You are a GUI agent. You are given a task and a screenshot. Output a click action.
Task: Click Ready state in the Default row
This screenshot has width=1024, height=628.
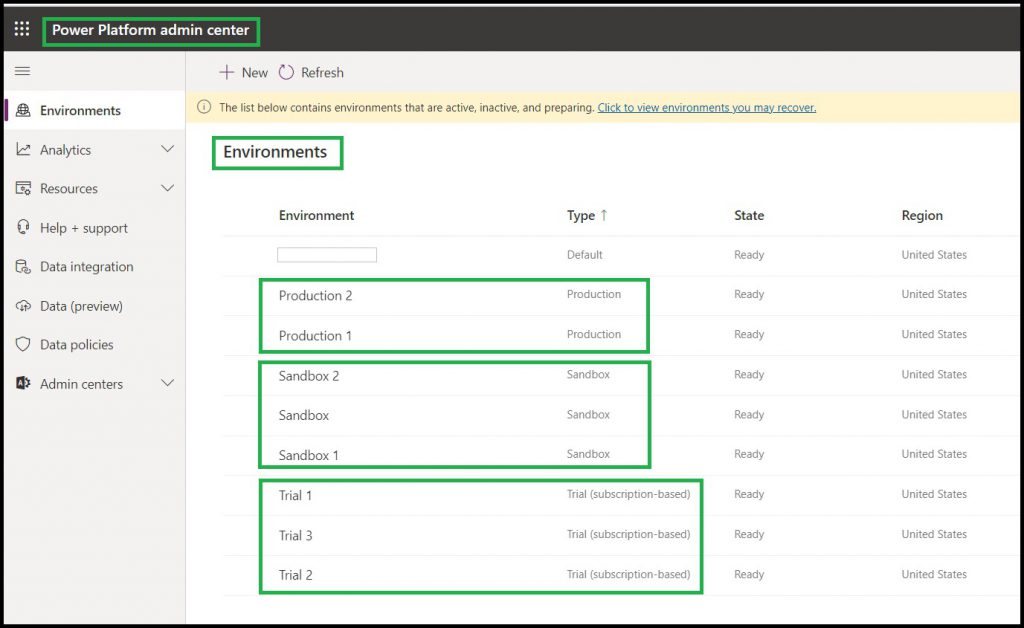(x=748, y=255)
